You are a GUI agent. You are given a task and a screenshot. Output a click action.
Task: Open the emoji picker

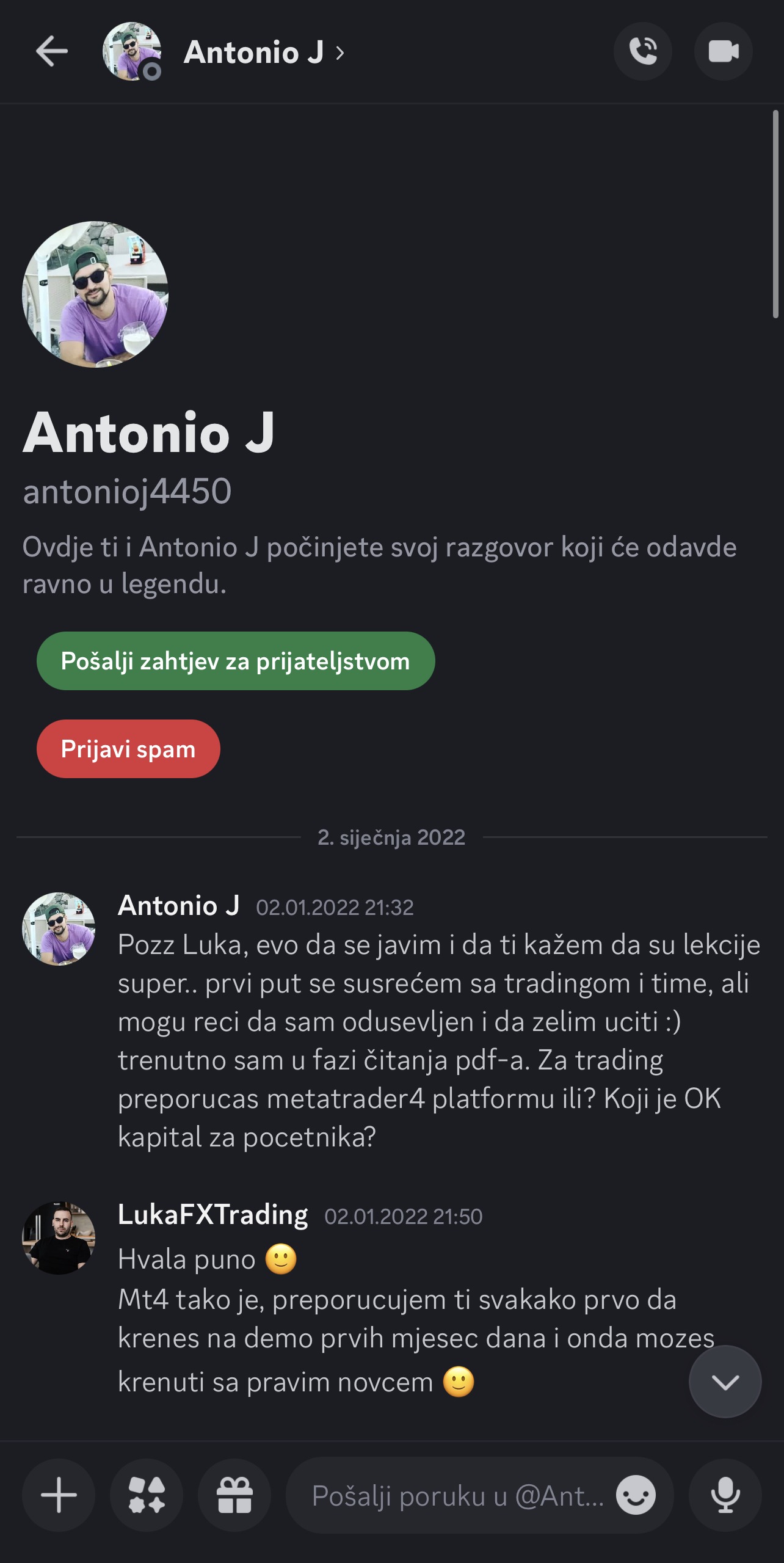coord(636,1495)
